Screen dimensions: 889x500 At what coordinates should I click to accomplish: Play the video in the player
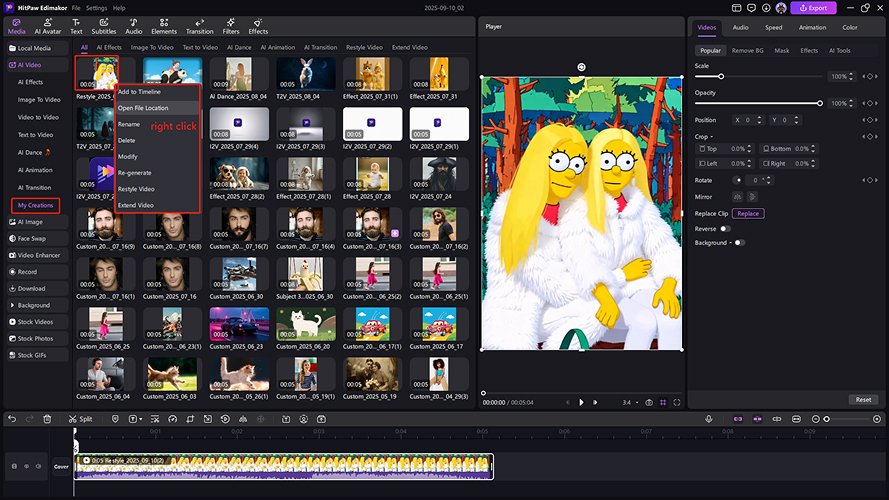(581, 402)
